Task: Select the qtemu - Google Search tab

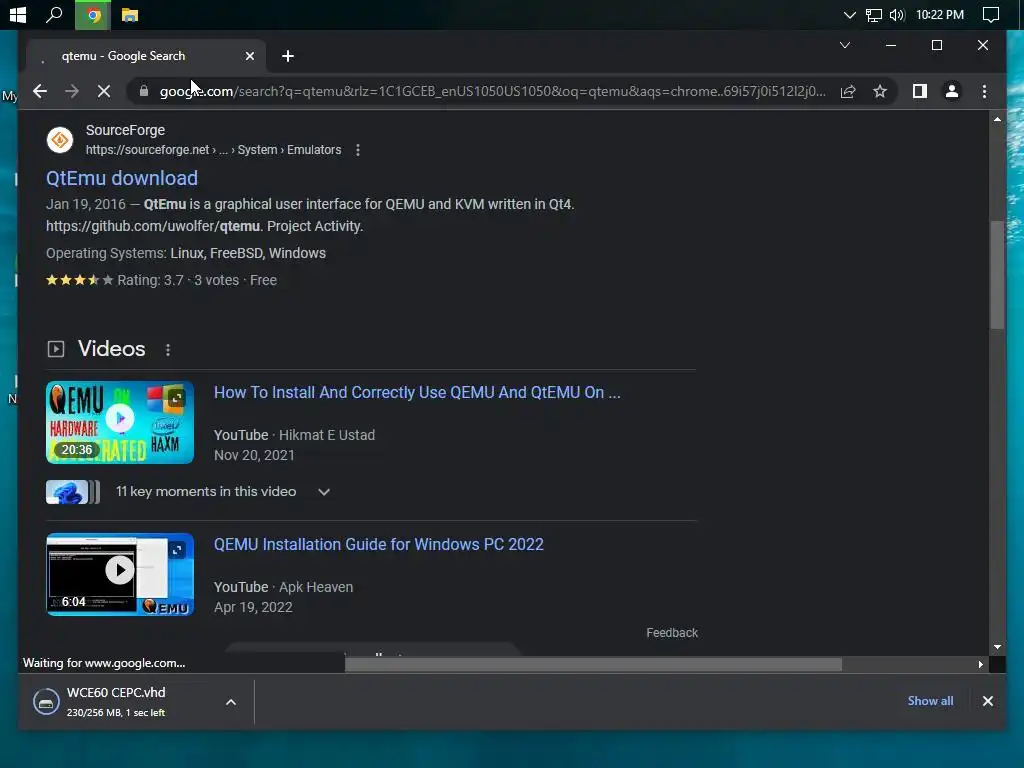Action: tap(146, 56)
